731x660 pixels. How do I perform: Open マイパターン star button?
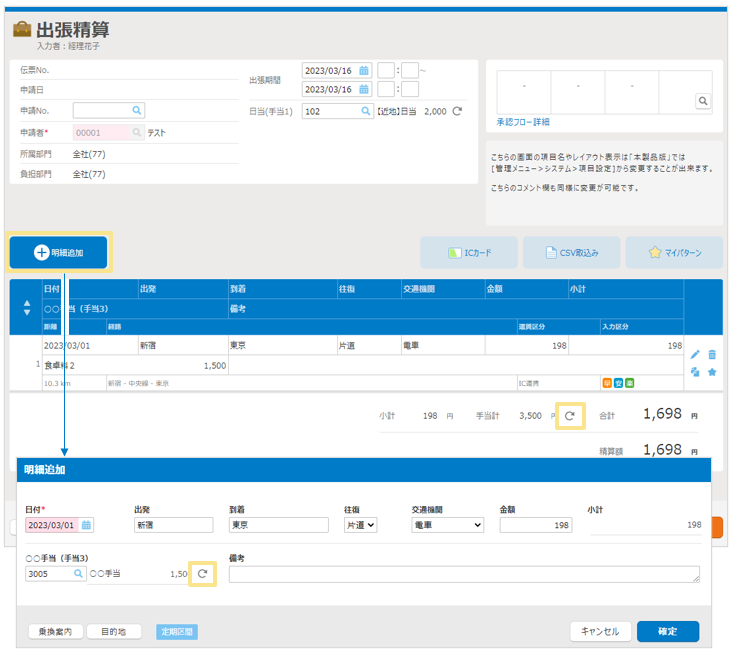[674, 253]
